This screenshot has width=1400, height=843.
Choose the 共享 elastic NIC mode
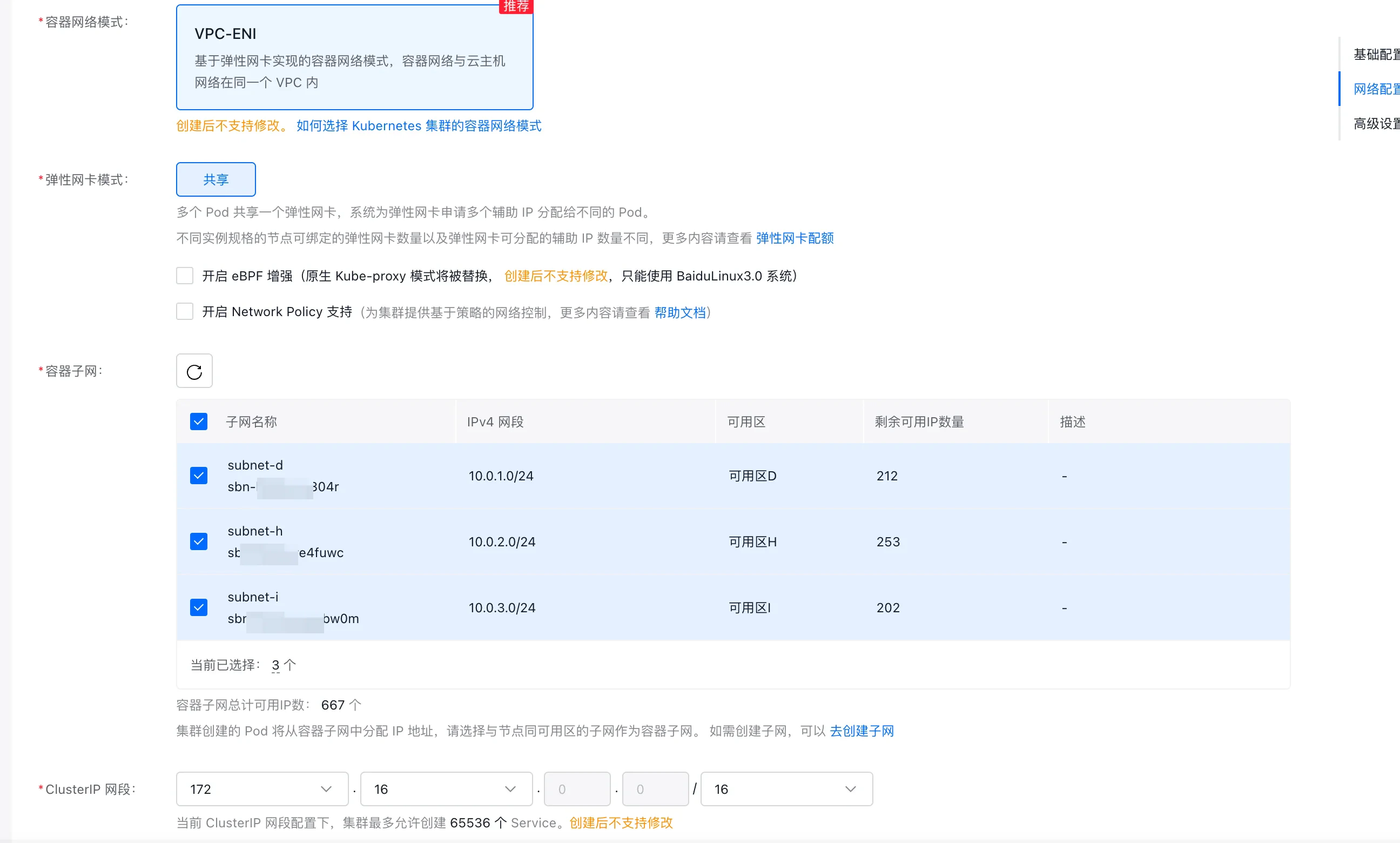coord(216,179)
